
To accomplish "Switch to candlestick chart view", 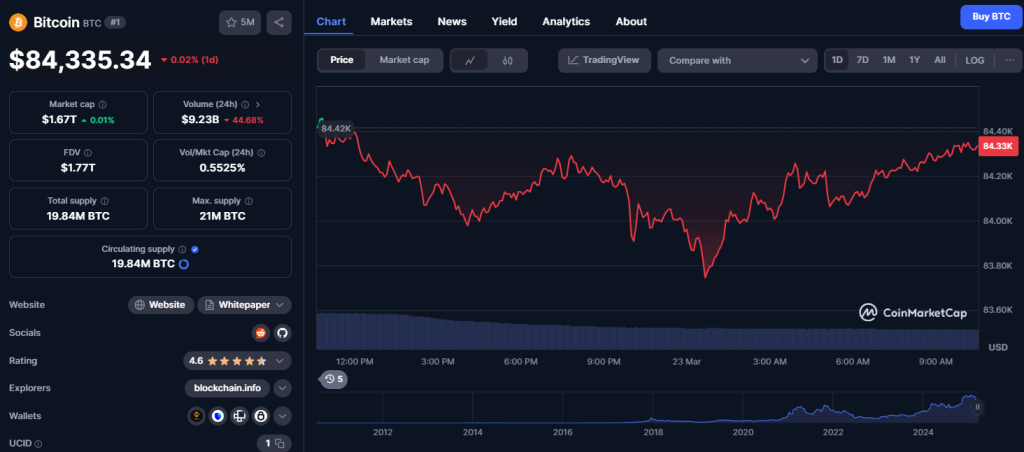I will tap(508, 61).
